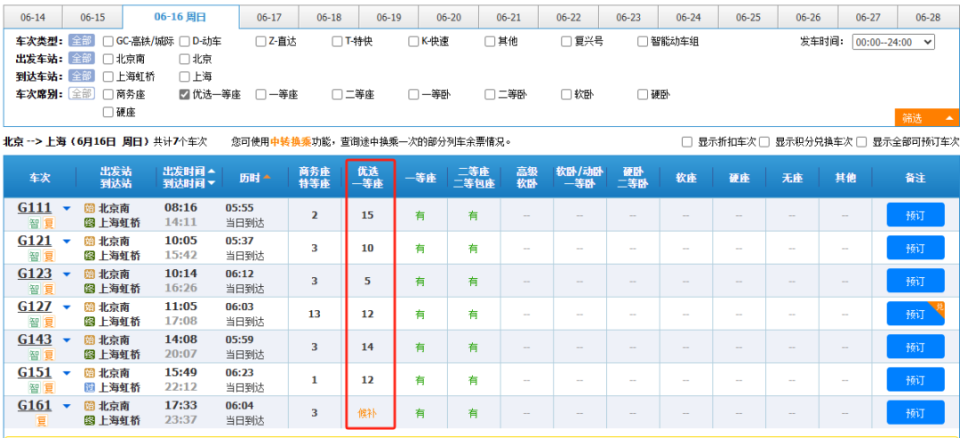Book train G161 with 预订 button
This screenshot has height=438, width=960.
(915, 413)
